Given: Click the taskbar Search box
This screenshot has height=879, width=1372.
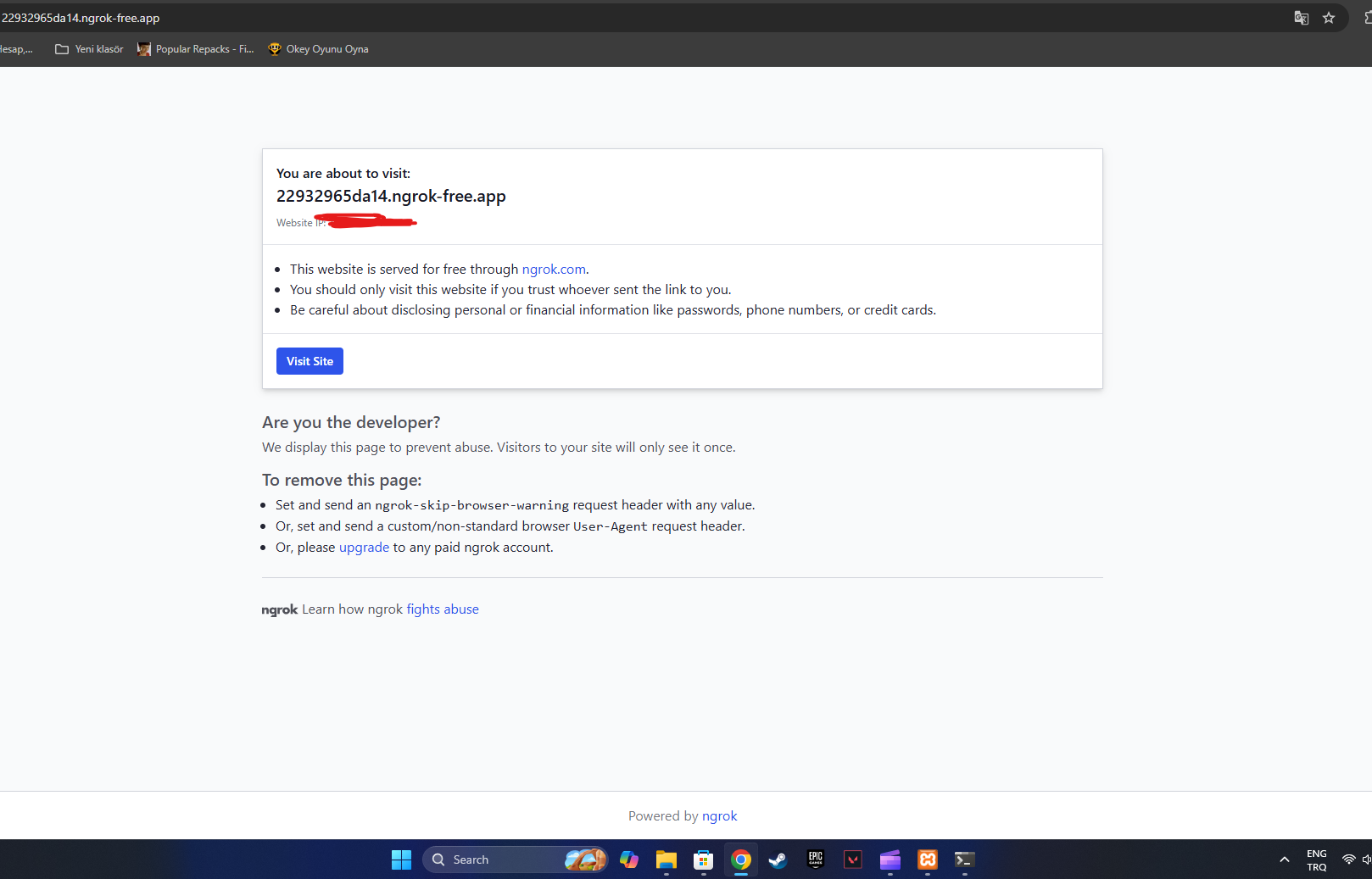Looking at the screenshot, I should (515, 860).
